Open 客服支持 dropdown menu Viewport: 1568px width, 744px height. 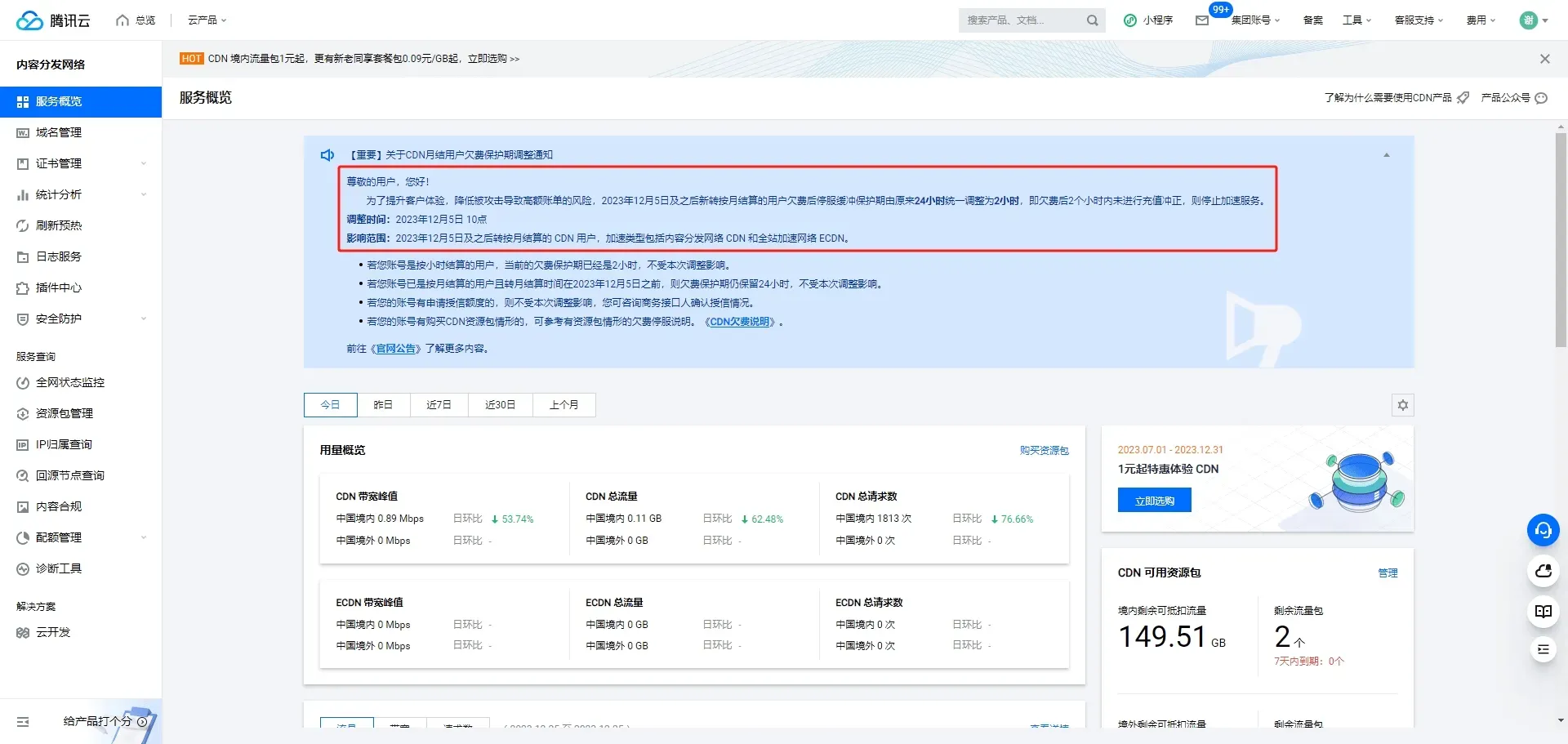(1419, 20)
